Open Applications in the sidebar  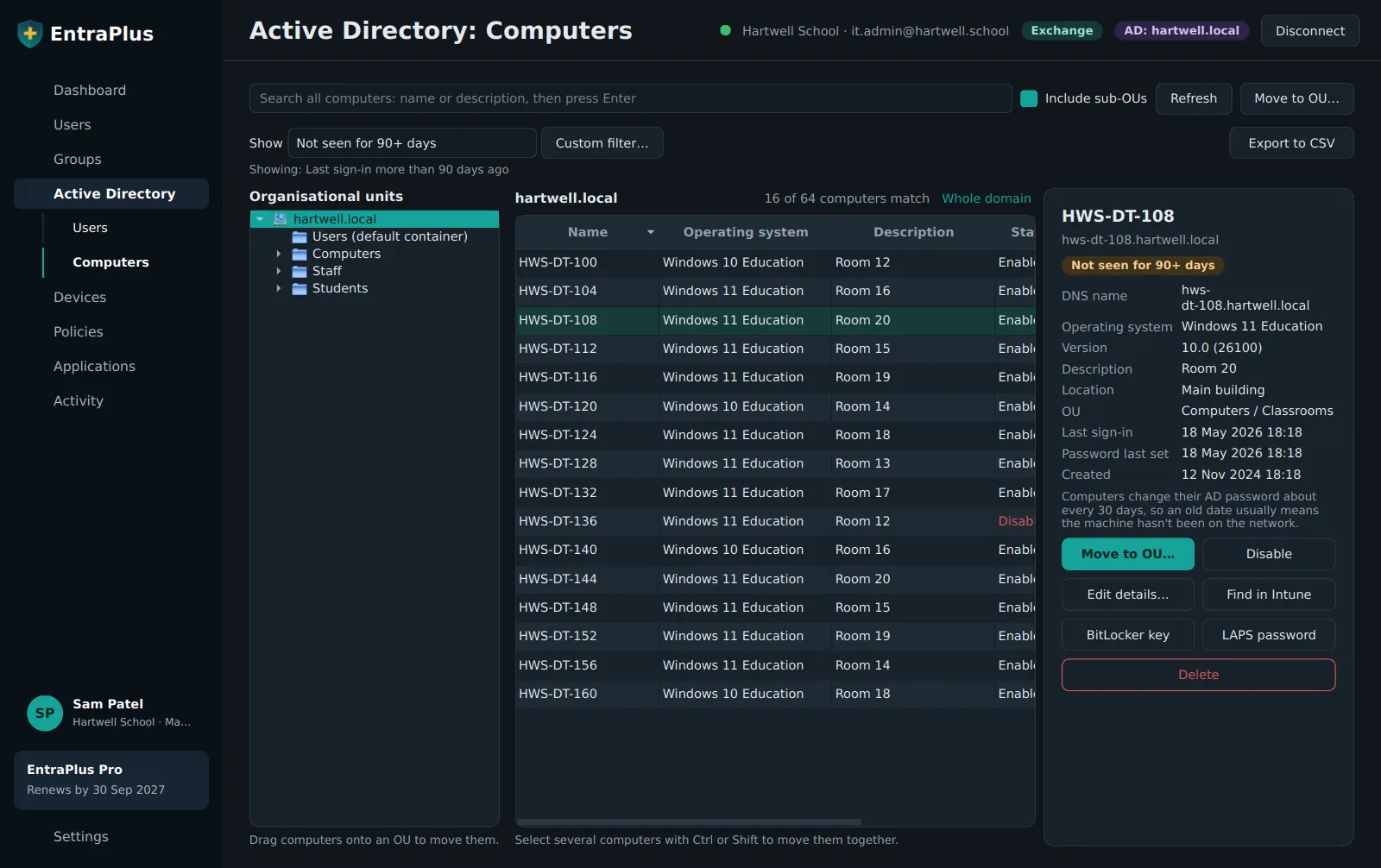pos(95,367)
